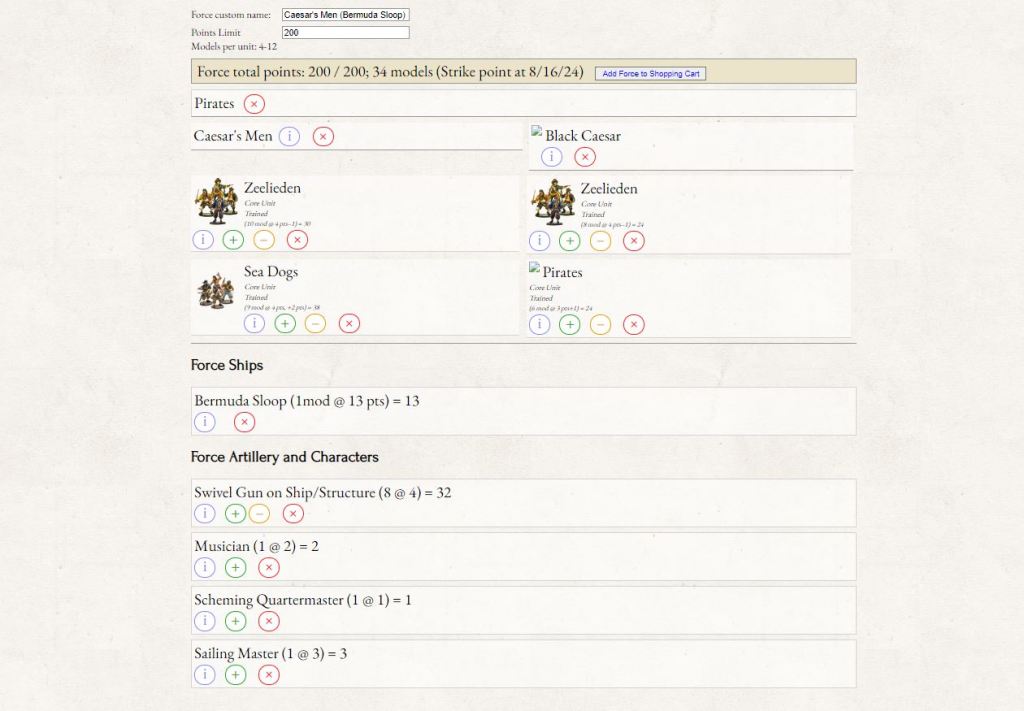View info about Bermuda Sloop ship
The width and height of the screenshot is (1024, 711).
coord(204,422)
